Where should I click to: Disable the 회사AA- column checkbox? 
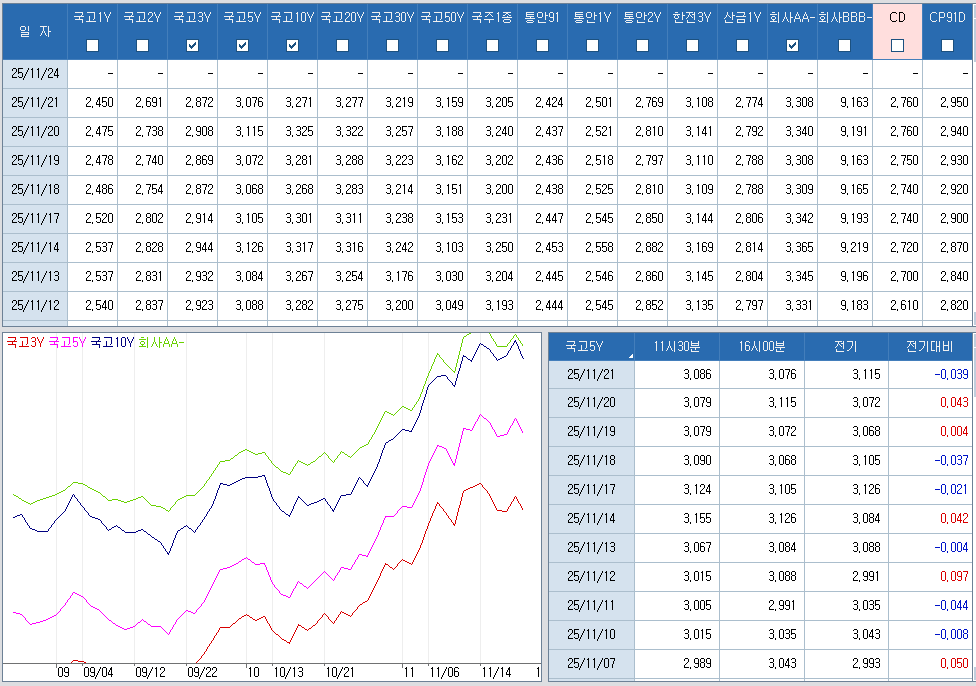point(793,45)
